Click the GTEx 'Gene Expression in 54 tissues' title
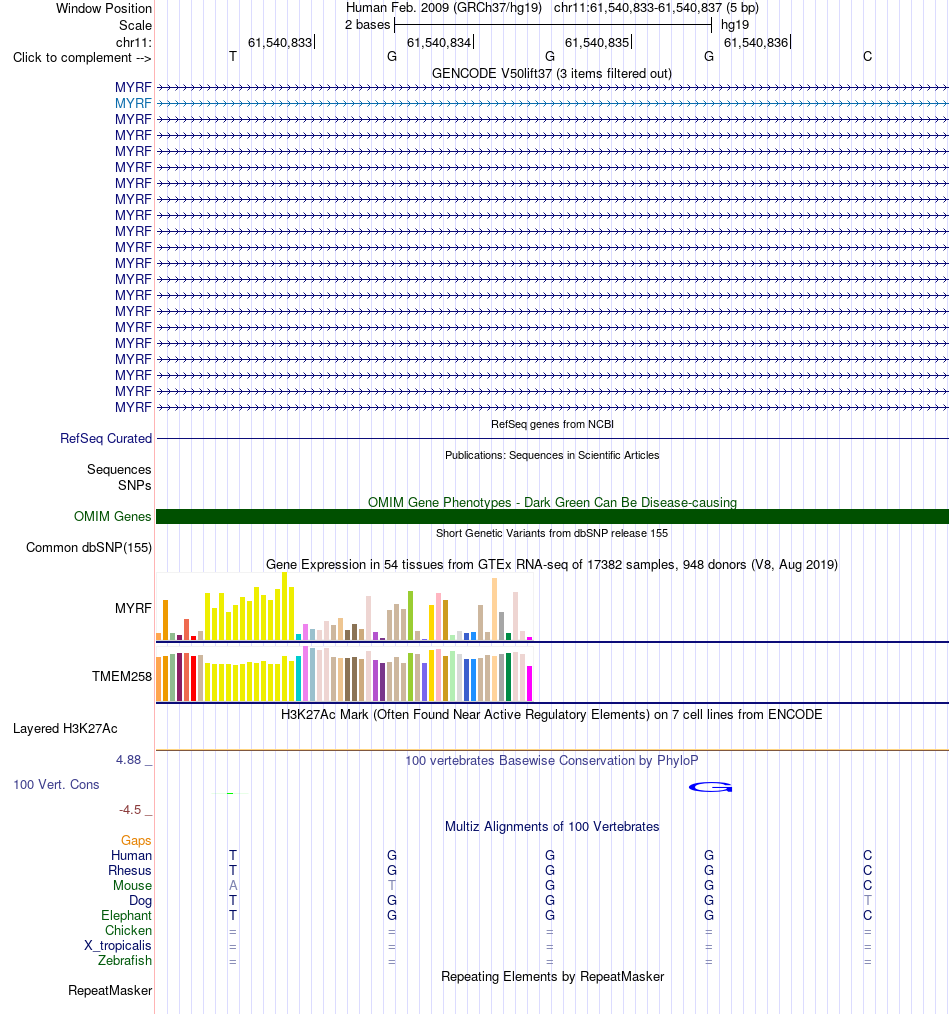This screenshot has width=950, height=1014. click(x=552, y=565)
